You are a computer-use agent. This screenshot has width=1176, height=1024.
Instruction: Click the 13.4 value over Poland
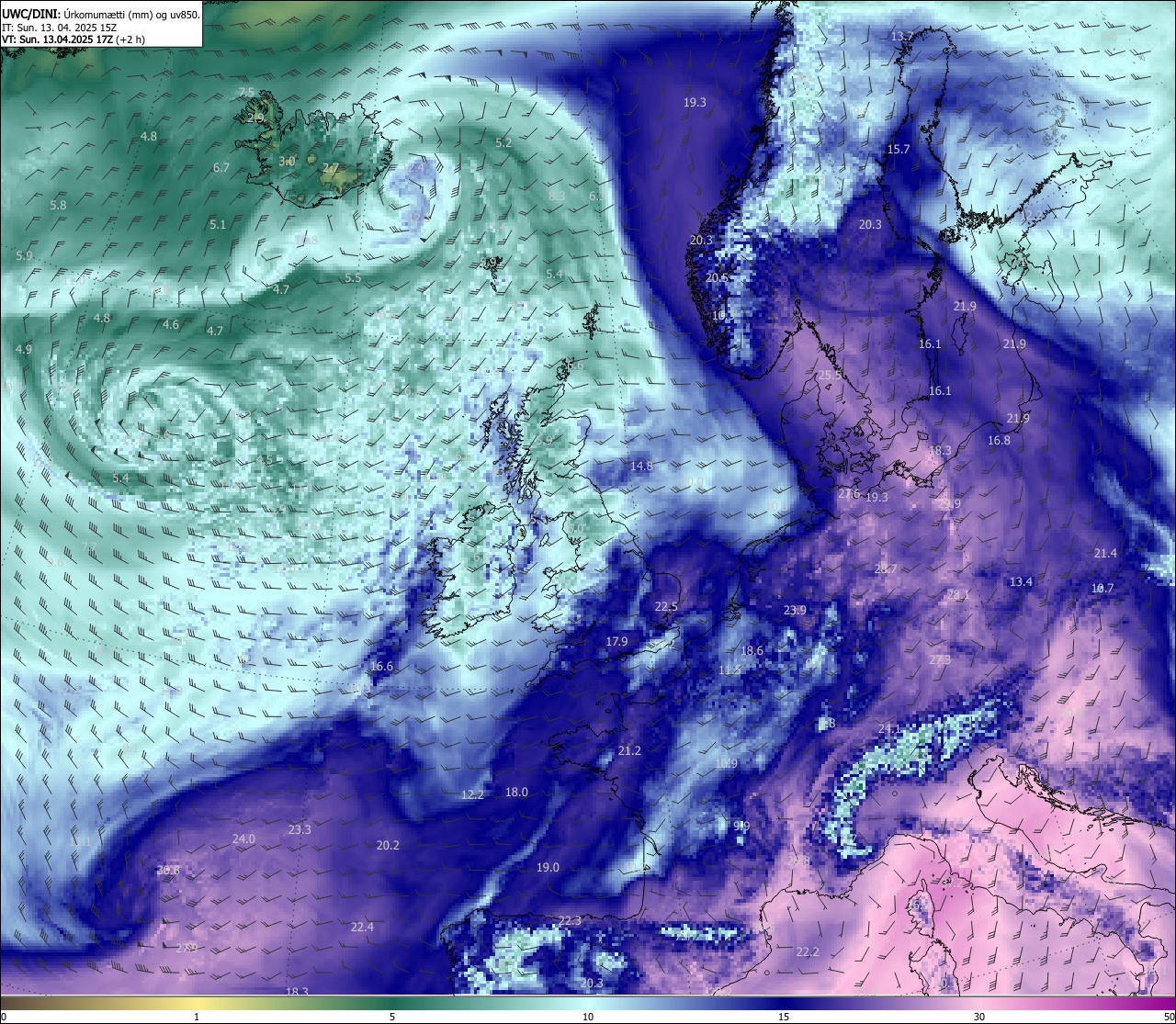(1021, 582)
